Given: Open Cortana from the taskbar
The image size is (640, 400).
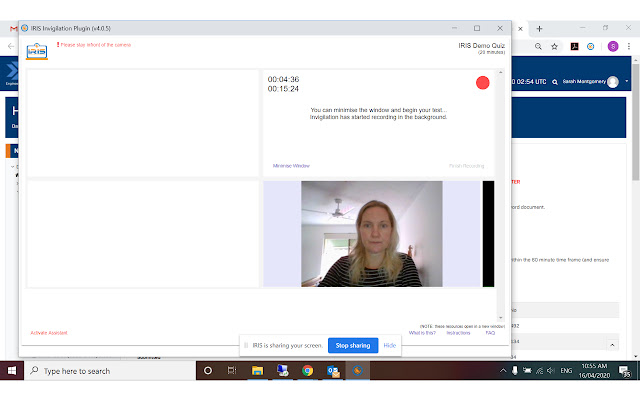Looking at the screenshot, I should [208, 371].
